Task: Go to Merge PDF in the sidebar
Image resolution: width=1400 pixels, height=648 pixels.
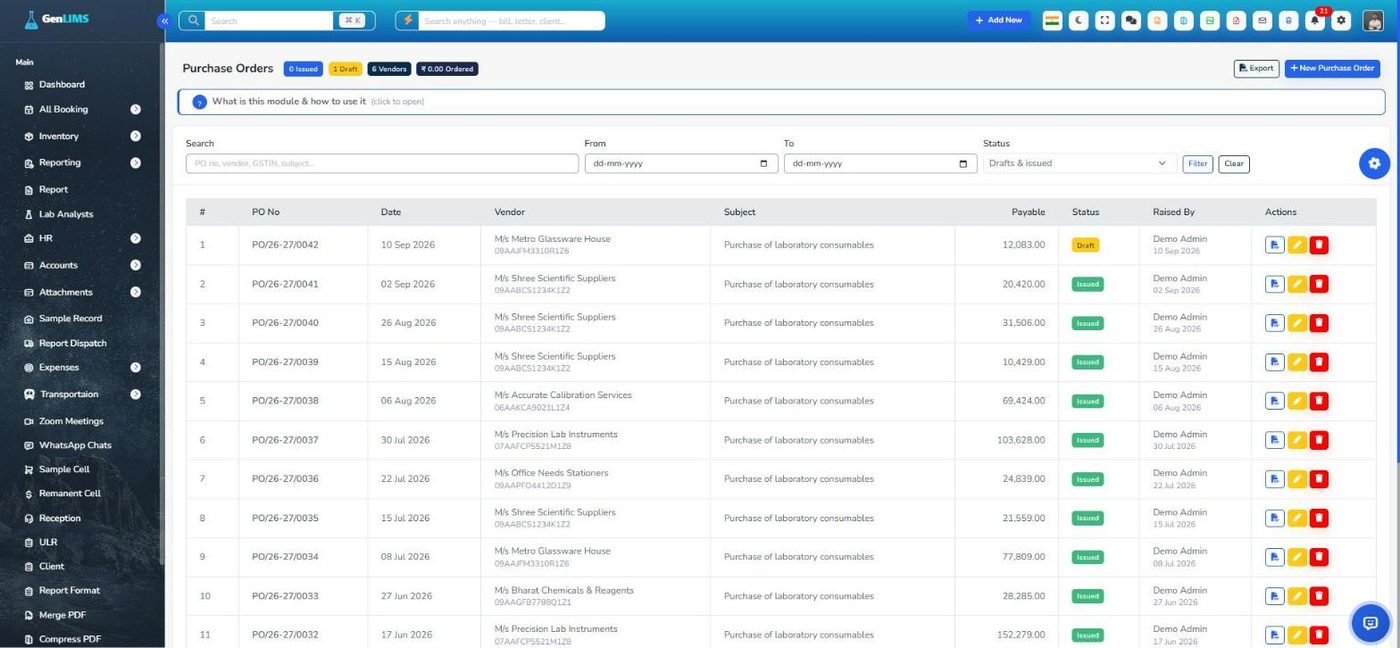Action: [62, 615]
